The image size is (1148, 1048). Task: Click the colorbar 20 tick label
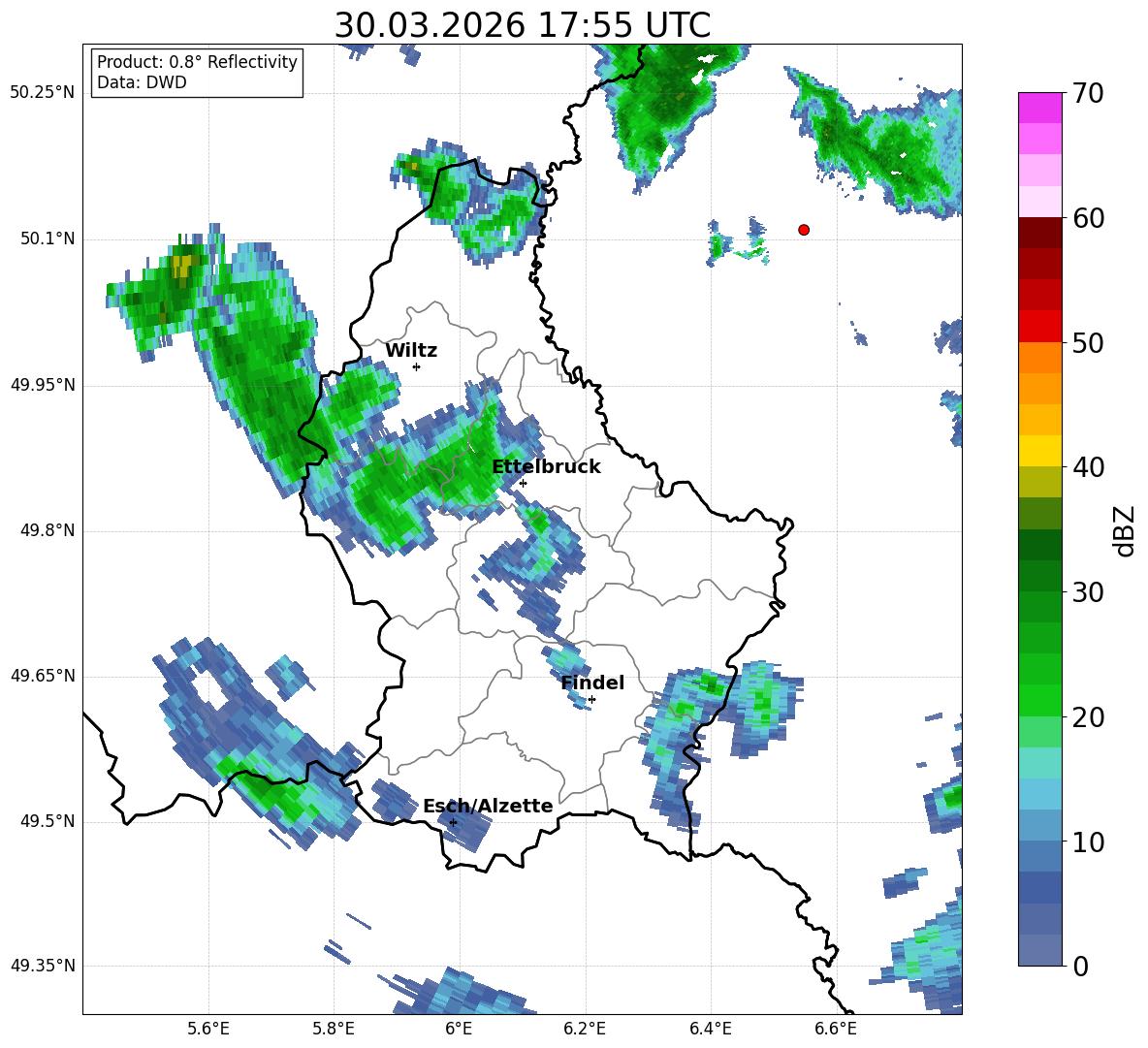click(1088, 717)
